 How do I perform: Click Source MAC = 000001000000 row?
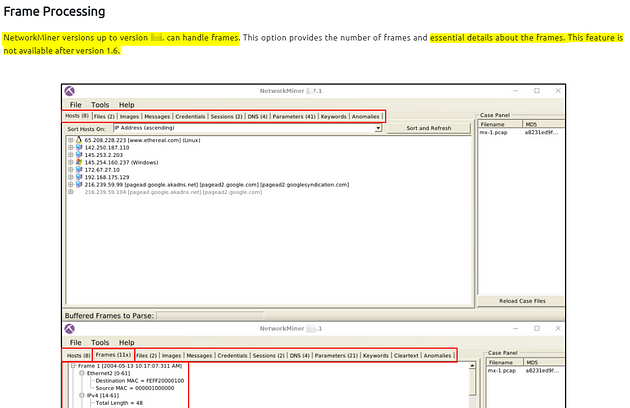(135, 388)
